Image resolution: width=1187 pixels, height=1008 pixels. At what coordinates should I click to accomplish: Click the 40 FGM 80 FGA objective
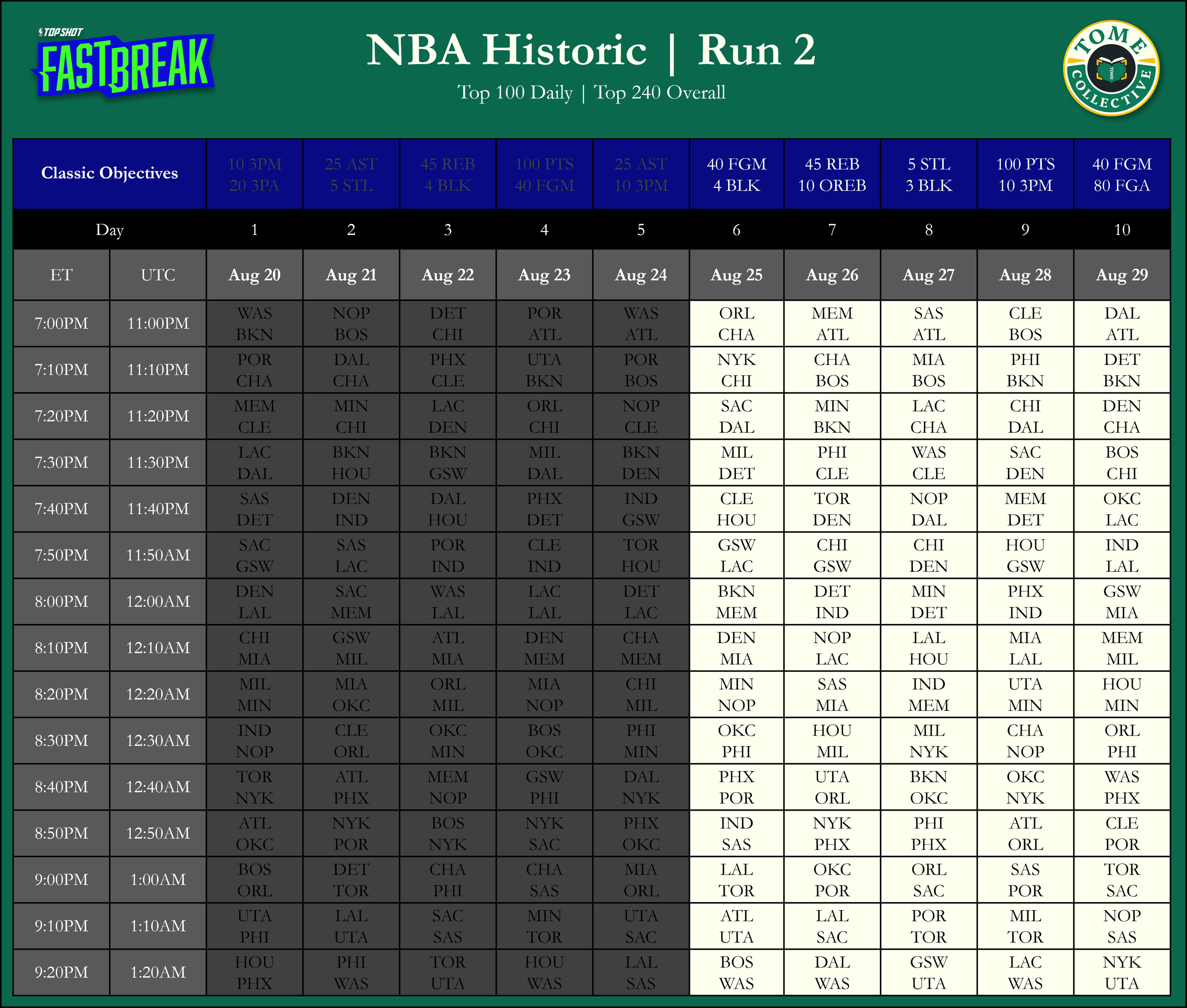coord(1121,174)
